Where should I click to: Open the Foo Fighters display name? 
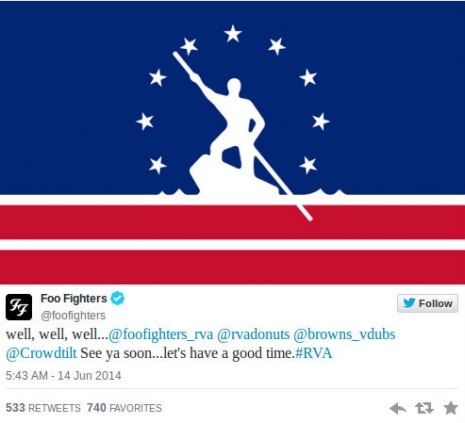point(74,298)
